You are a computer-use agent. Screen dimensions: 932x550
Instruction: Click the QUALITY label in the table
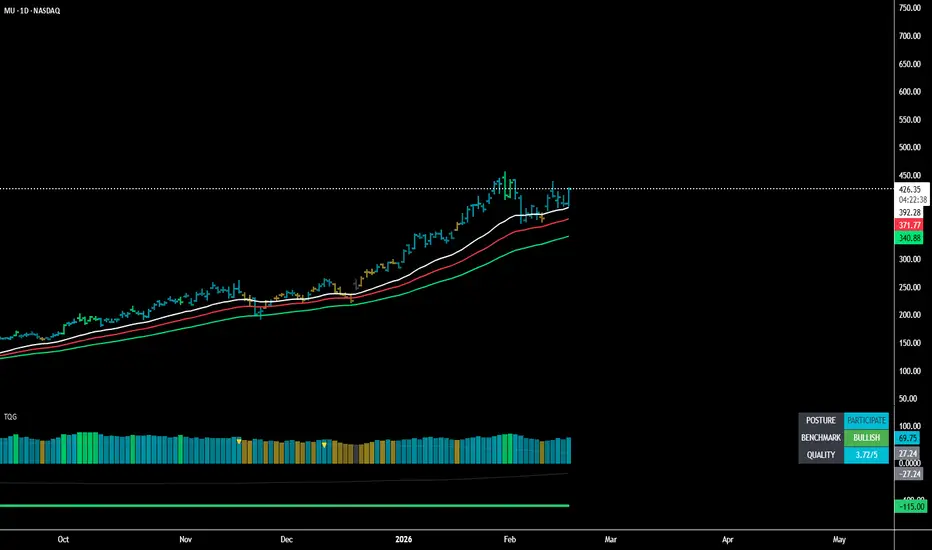(821, 455)
